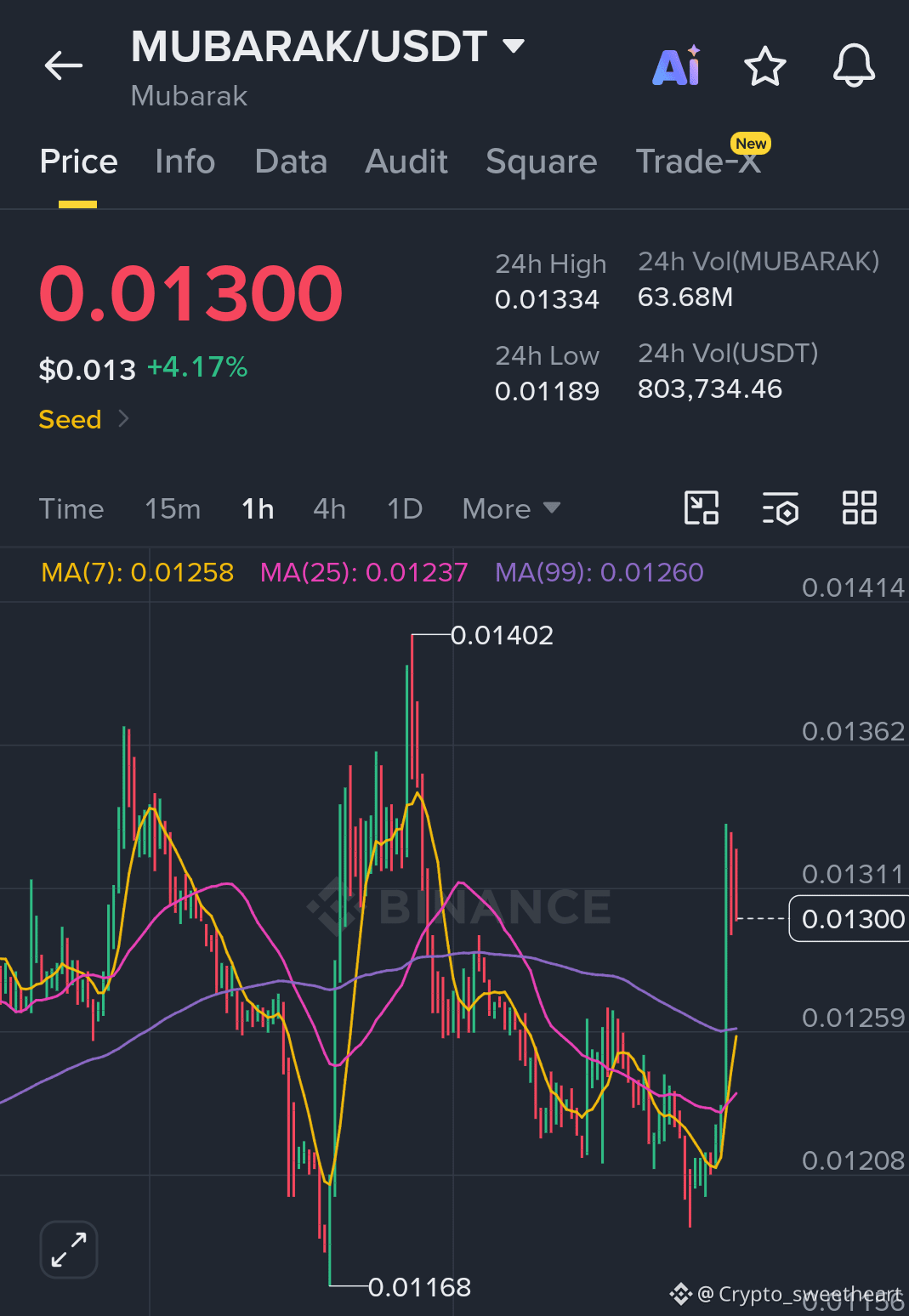This screenshot has height=1316, width=909.
Task: Open the four-square grid menu icon
Action: 859,508
